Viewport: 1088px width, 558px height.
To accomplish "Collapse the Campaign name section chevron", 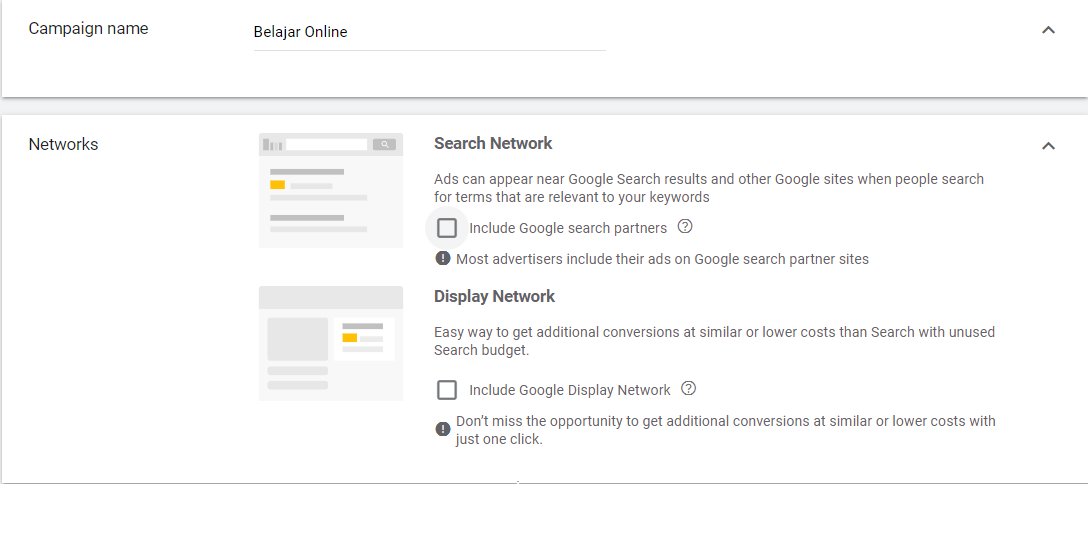I will coord(1048,30).
